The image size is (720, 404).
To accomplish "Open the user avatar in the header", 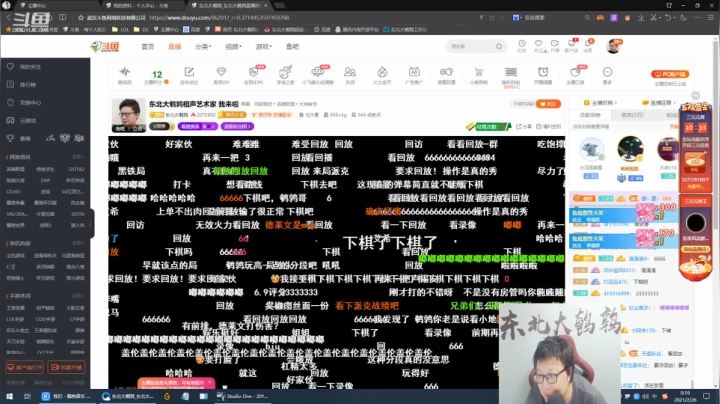I will 613,46.
